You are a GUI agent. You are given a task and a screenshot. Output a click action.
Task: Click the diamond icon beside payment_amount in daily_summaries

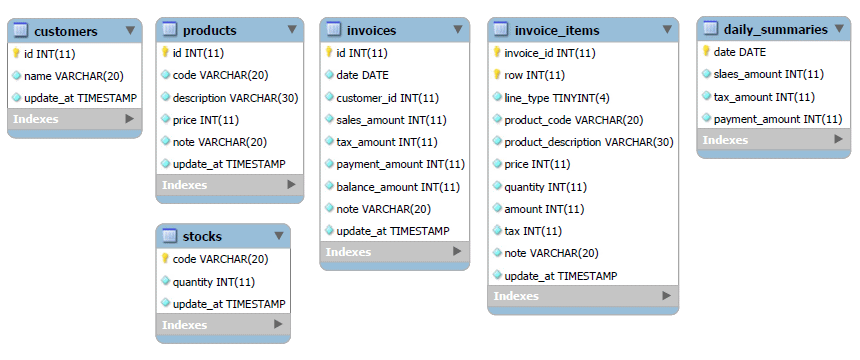click(706, 118)
